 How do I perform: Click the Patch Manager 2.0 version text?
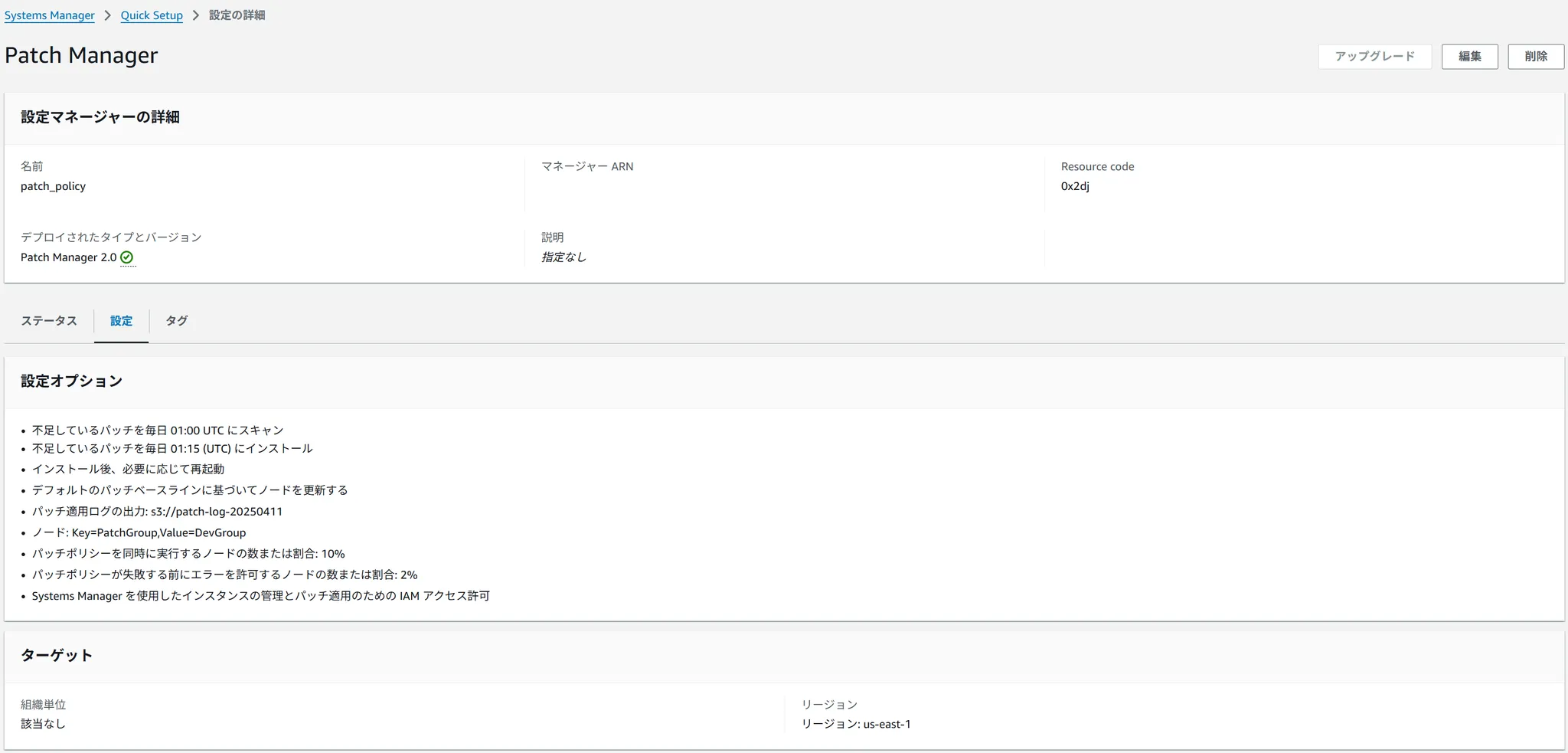tap(68, 257)
